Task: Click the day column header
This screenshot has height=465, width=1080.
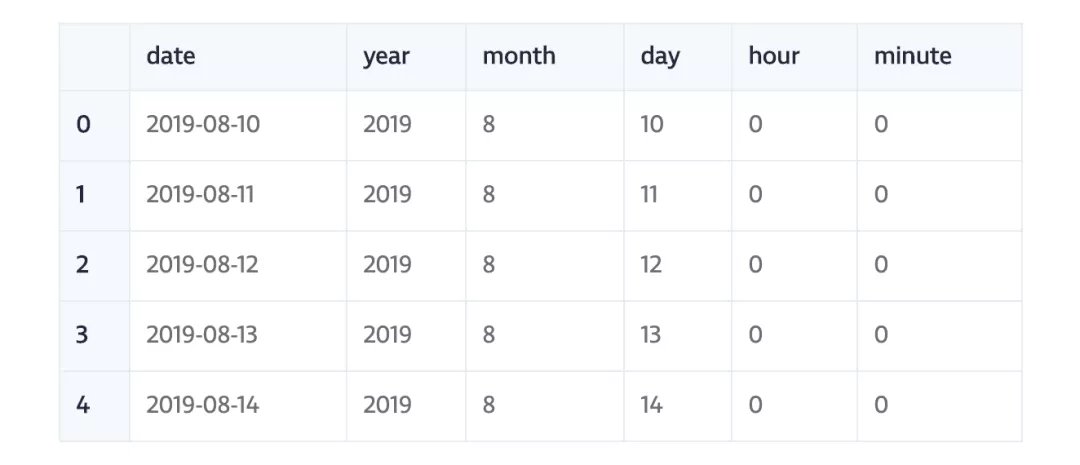Action: [x=660, y=56]
